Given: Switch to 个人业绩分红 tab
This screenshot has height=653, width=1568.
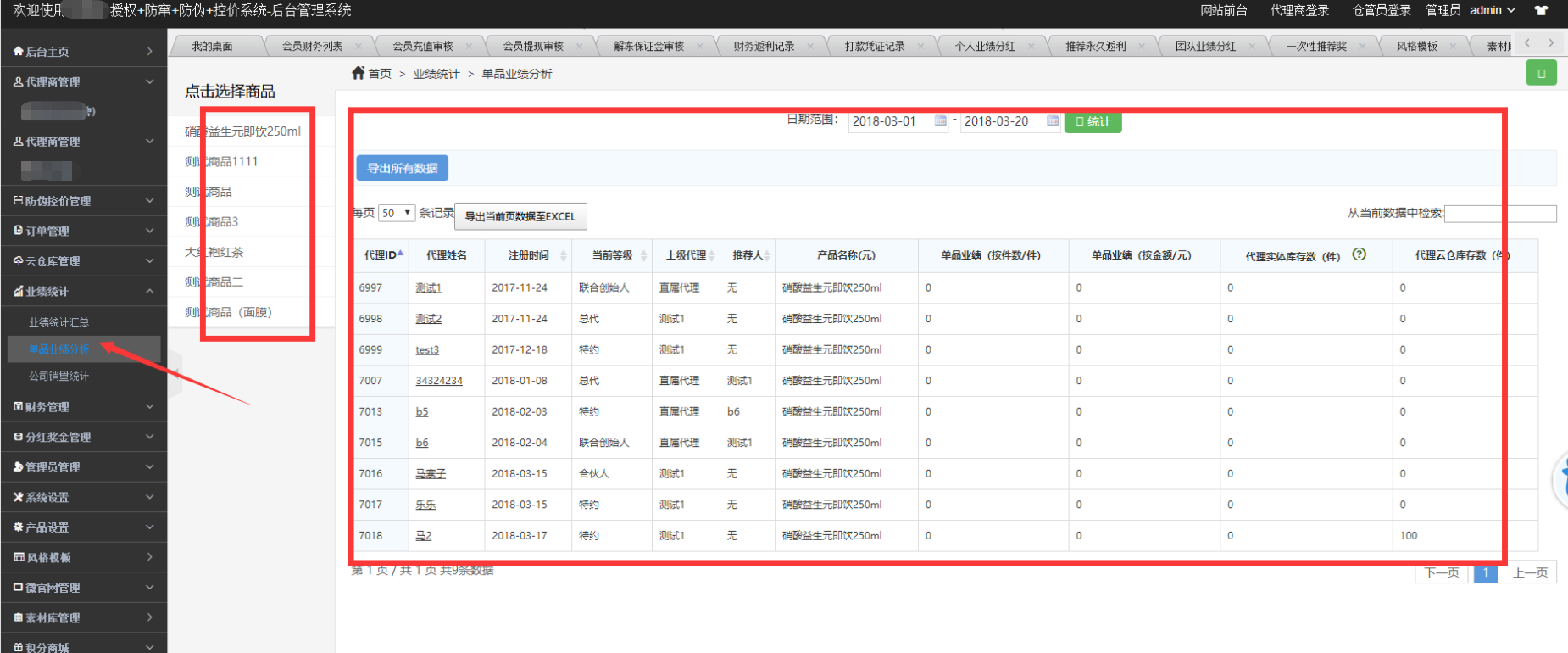Looking at the screenshot, I should pyautogui.click(x=985, y=47).
